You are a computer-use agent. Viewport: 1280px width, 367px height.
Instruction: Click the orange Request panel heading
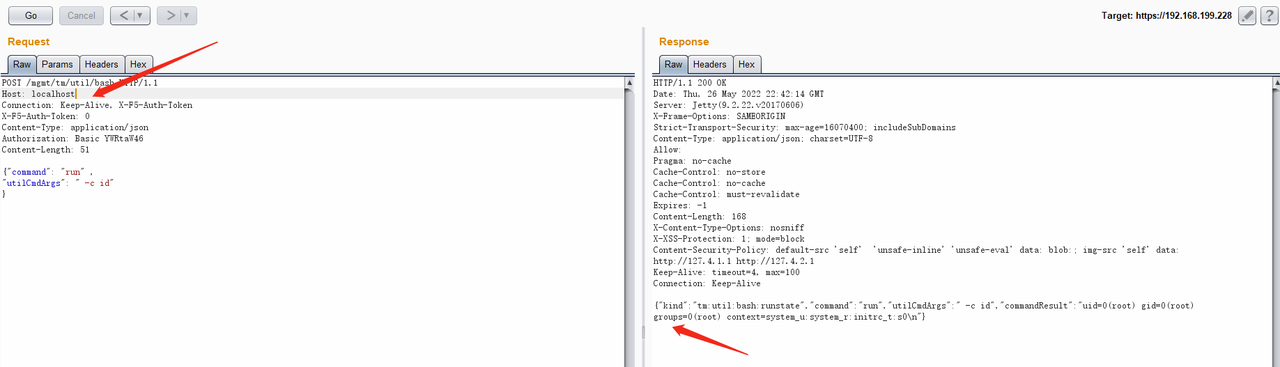[29, 42]
